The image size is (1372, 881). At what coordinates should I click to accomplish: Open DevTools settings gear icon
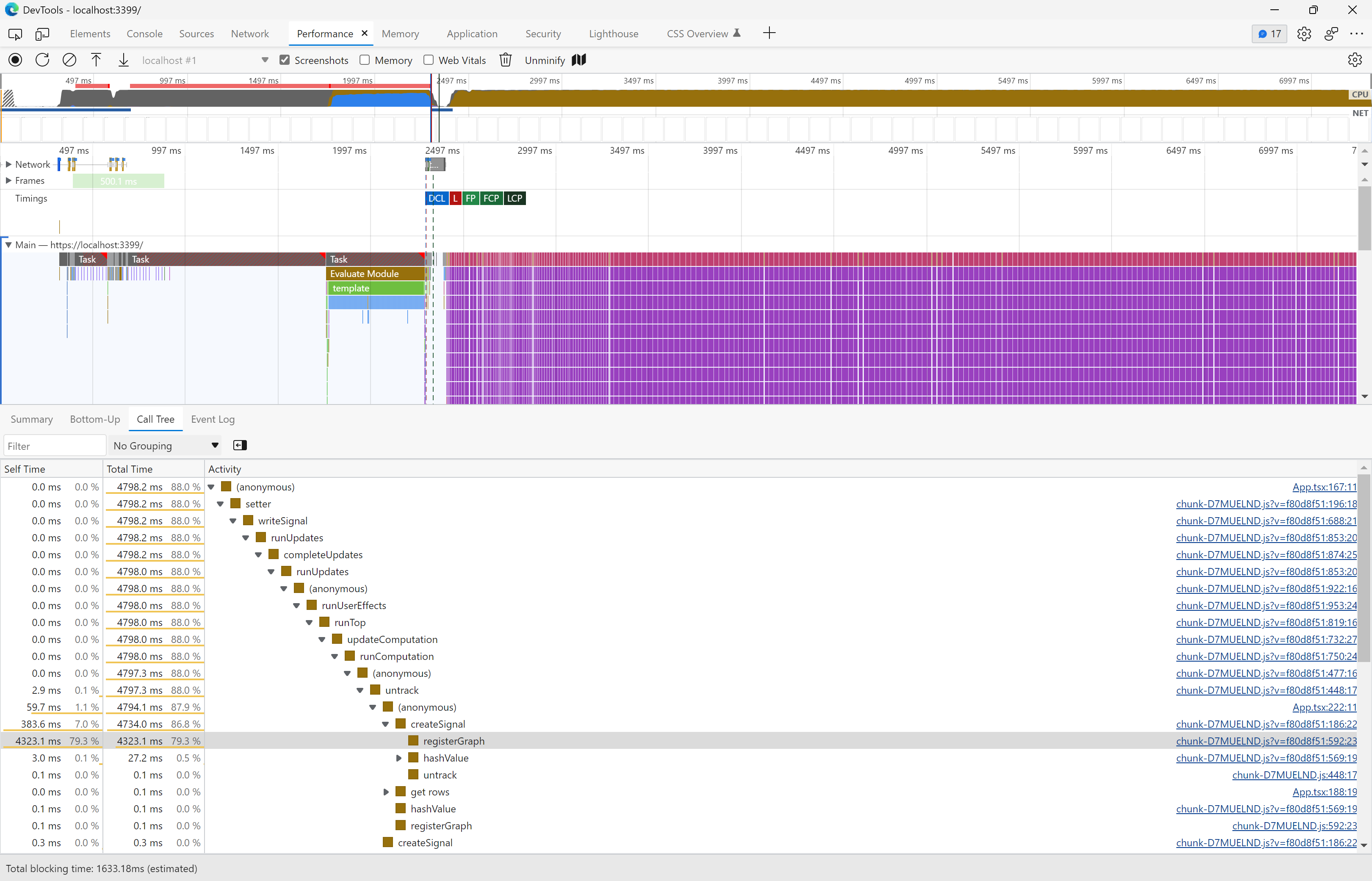tap(1304, 34)
